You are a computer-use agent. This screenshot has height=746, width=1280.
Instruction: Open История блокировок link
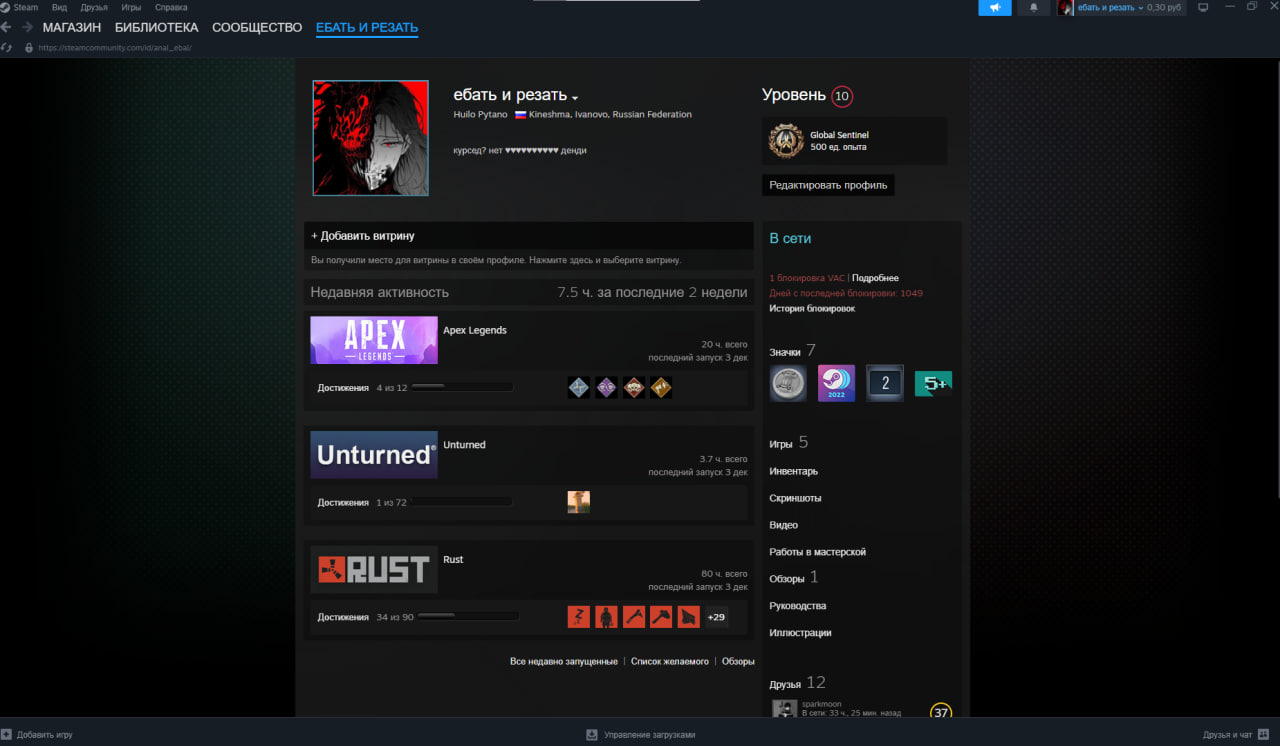click(x=812, y=309)
